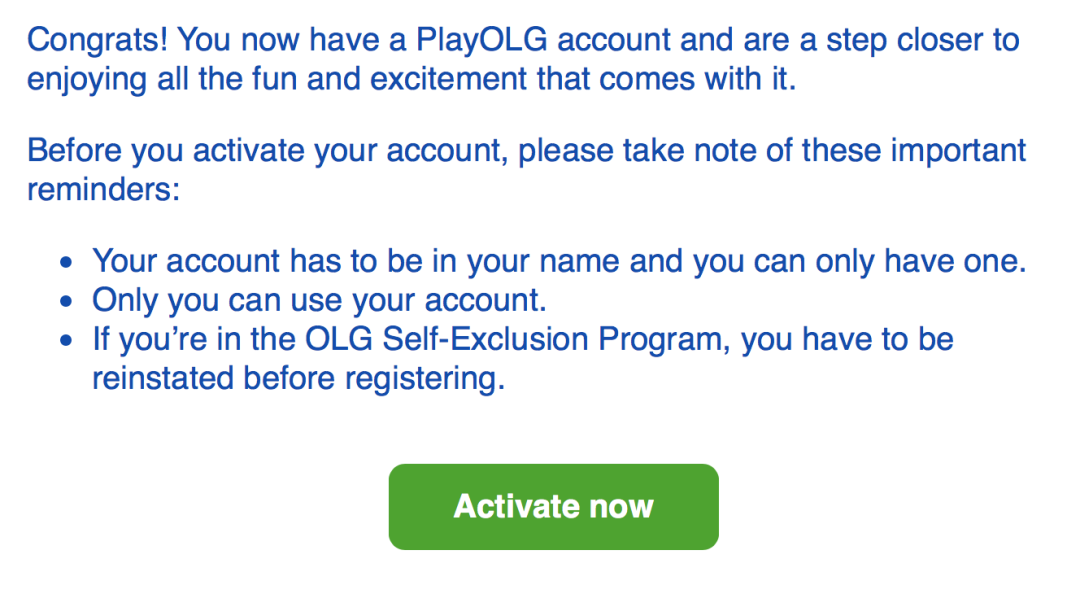1080x594 pixels.
Task: Click the third bullet point dot
Action: click(x=66, y=340)
